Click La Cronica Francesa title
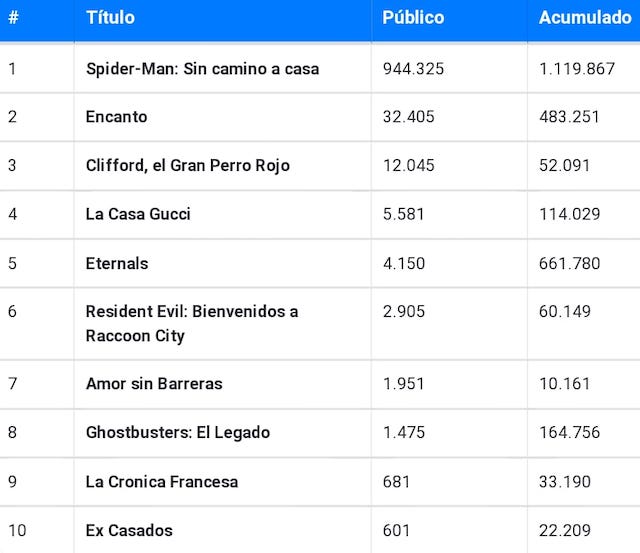The image size is (640, 553). [x=162, y=482]
